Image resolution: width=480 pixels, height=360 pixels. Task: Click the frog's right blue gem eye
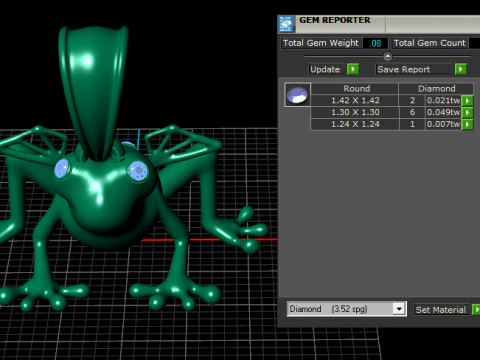coord(138,171)
